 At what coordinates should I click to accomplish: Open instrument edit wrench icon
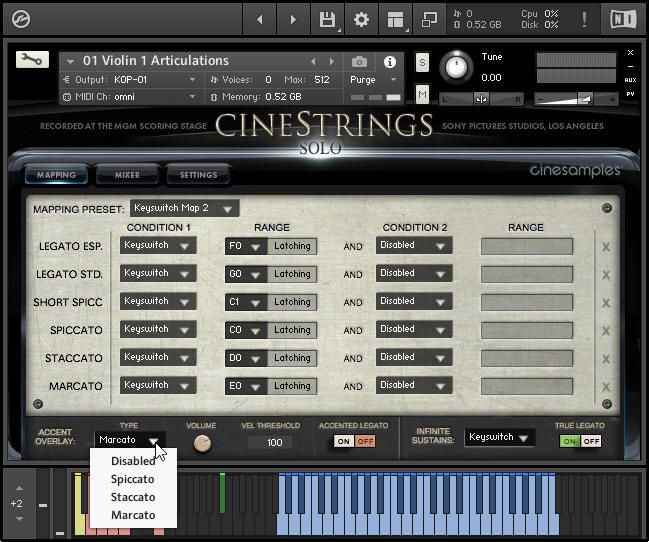click(32, 60)
